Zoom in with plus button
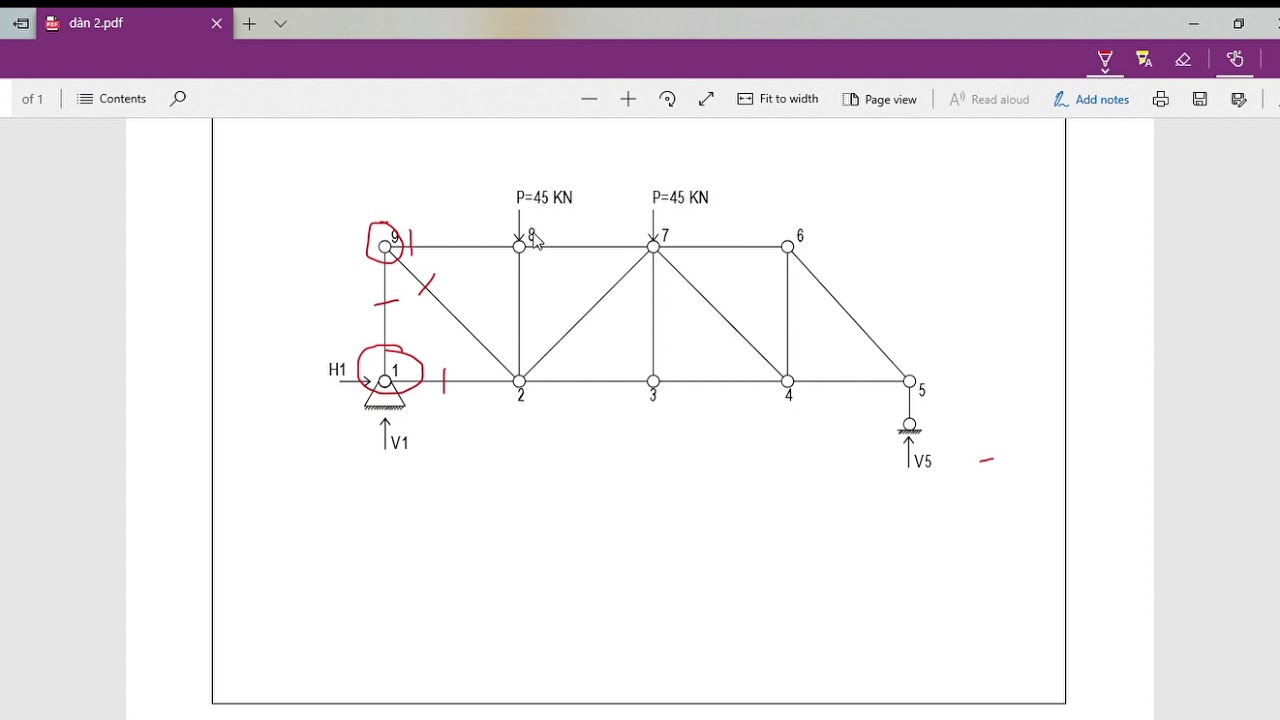The image size is (1280, 720). click(628, 99)
